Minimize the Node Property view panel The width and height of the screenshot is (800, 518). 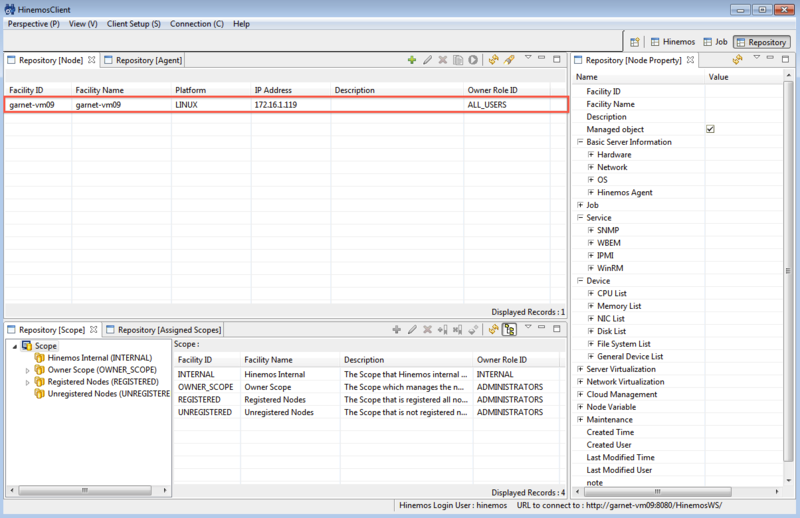(x=770, y=58)
